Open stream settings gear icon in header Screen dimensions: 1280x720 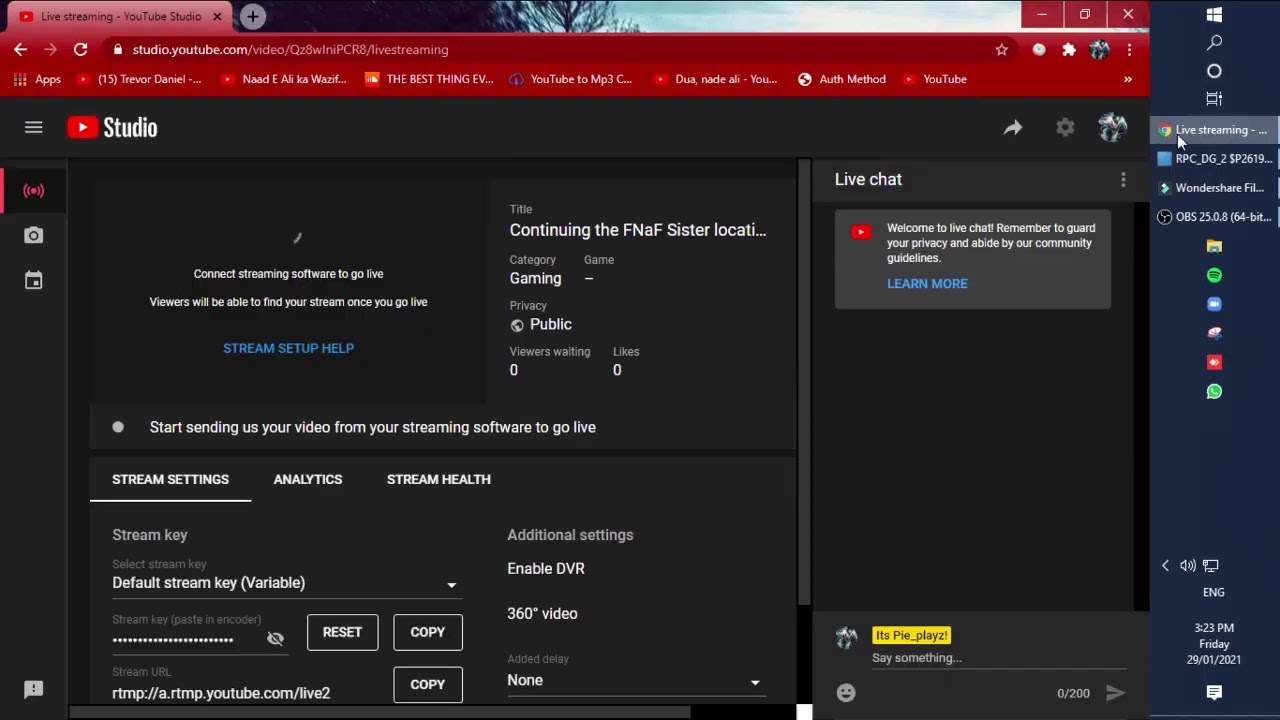click(x=1065, y=127)
